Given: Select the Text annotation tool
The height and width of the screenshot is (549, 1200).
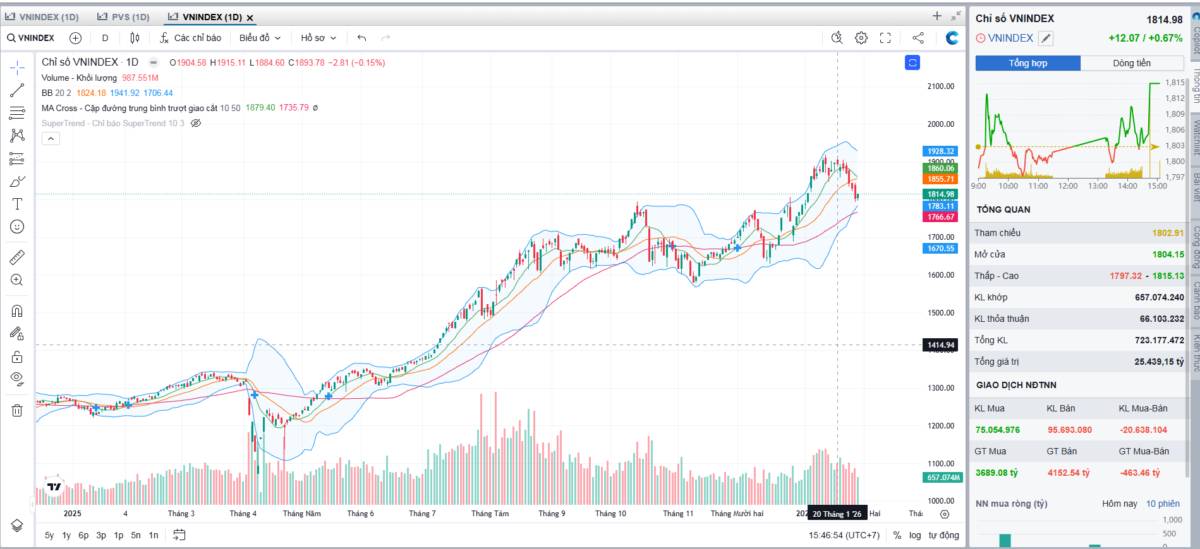Looking at the screenshot, I should 17,204.
